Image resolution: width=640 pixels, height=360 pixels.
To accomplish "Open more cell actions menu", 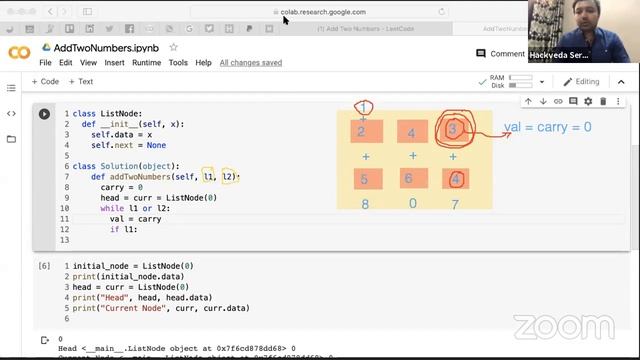I will [x=618, y=101].
